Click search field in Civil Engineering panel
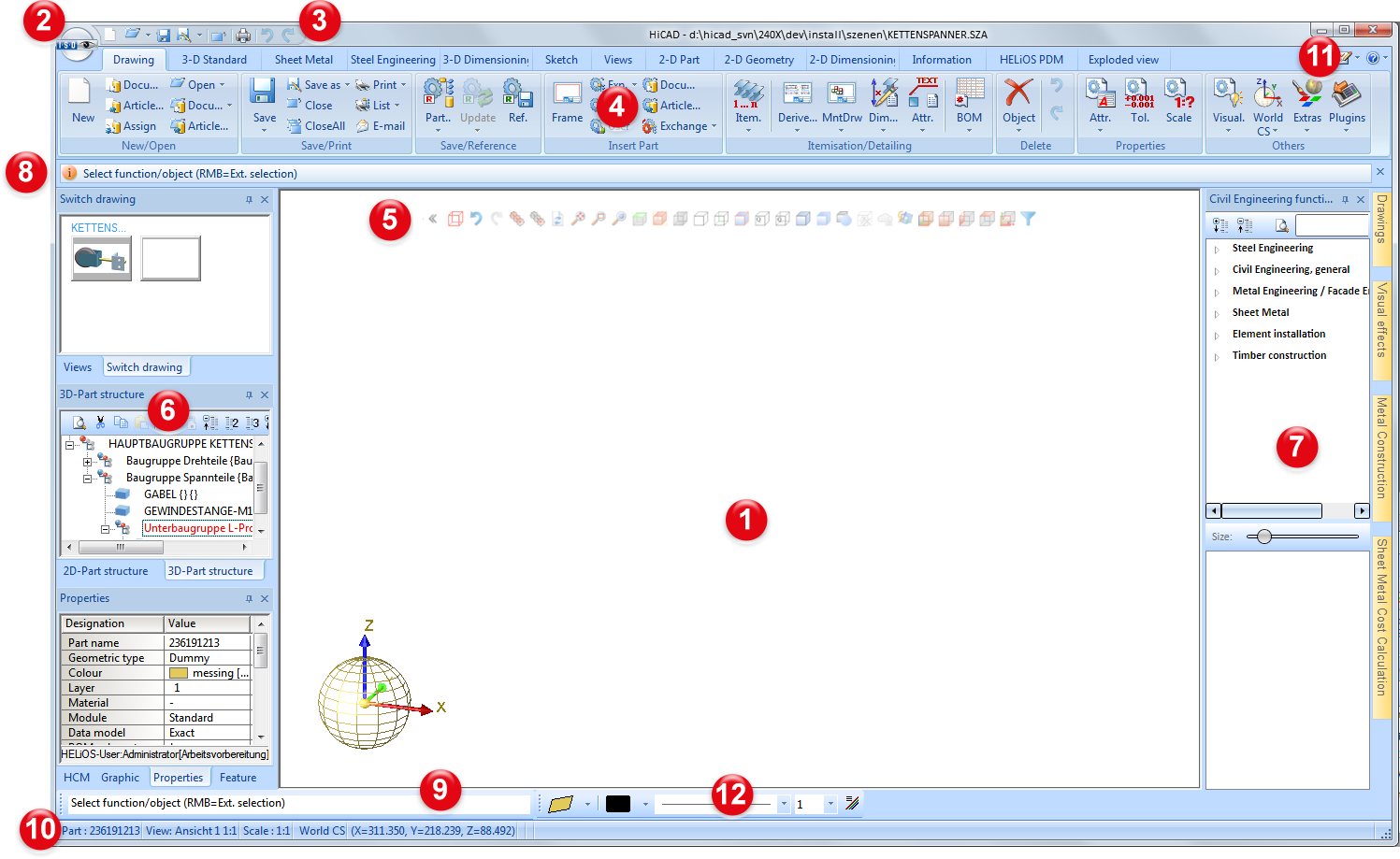 [x=1332, y=225]
